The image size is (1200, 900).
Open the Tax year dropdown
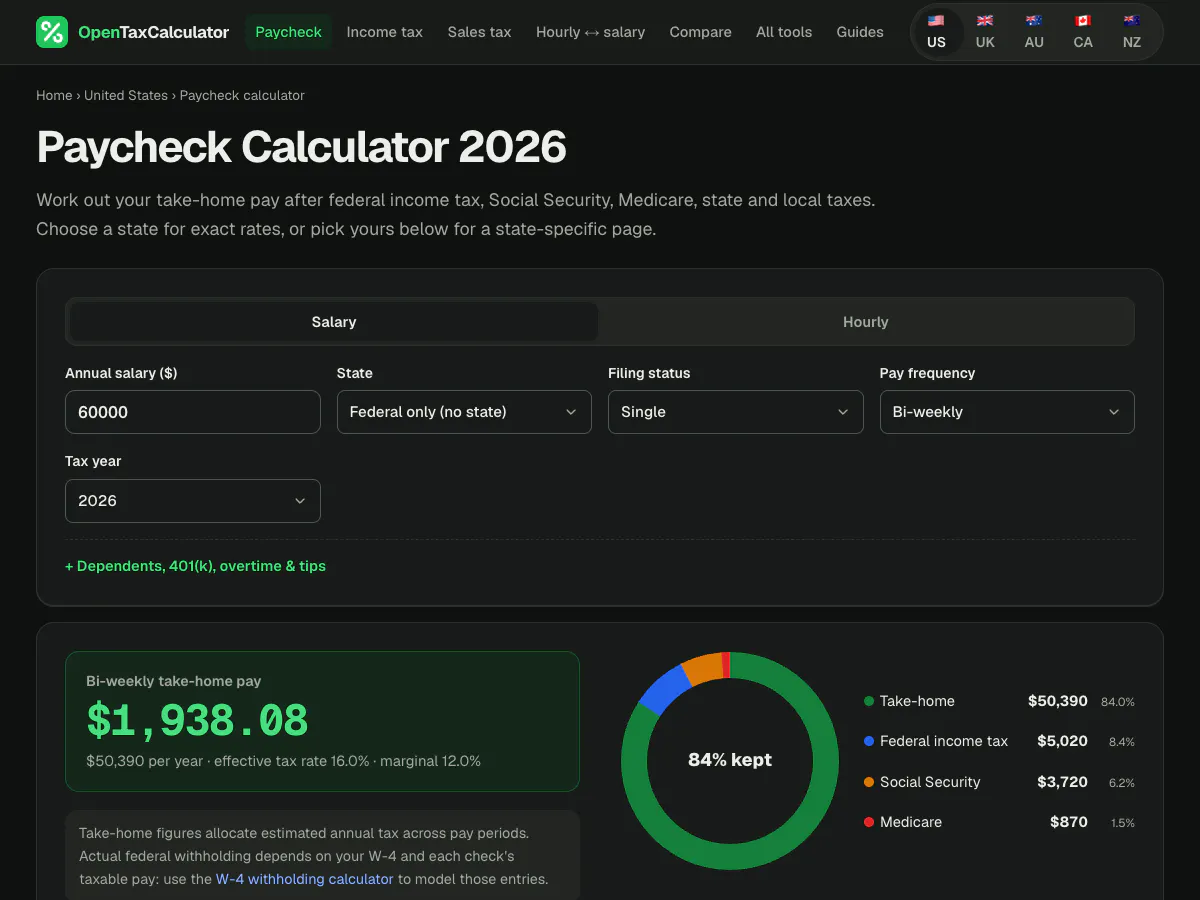tap(193, 501)
